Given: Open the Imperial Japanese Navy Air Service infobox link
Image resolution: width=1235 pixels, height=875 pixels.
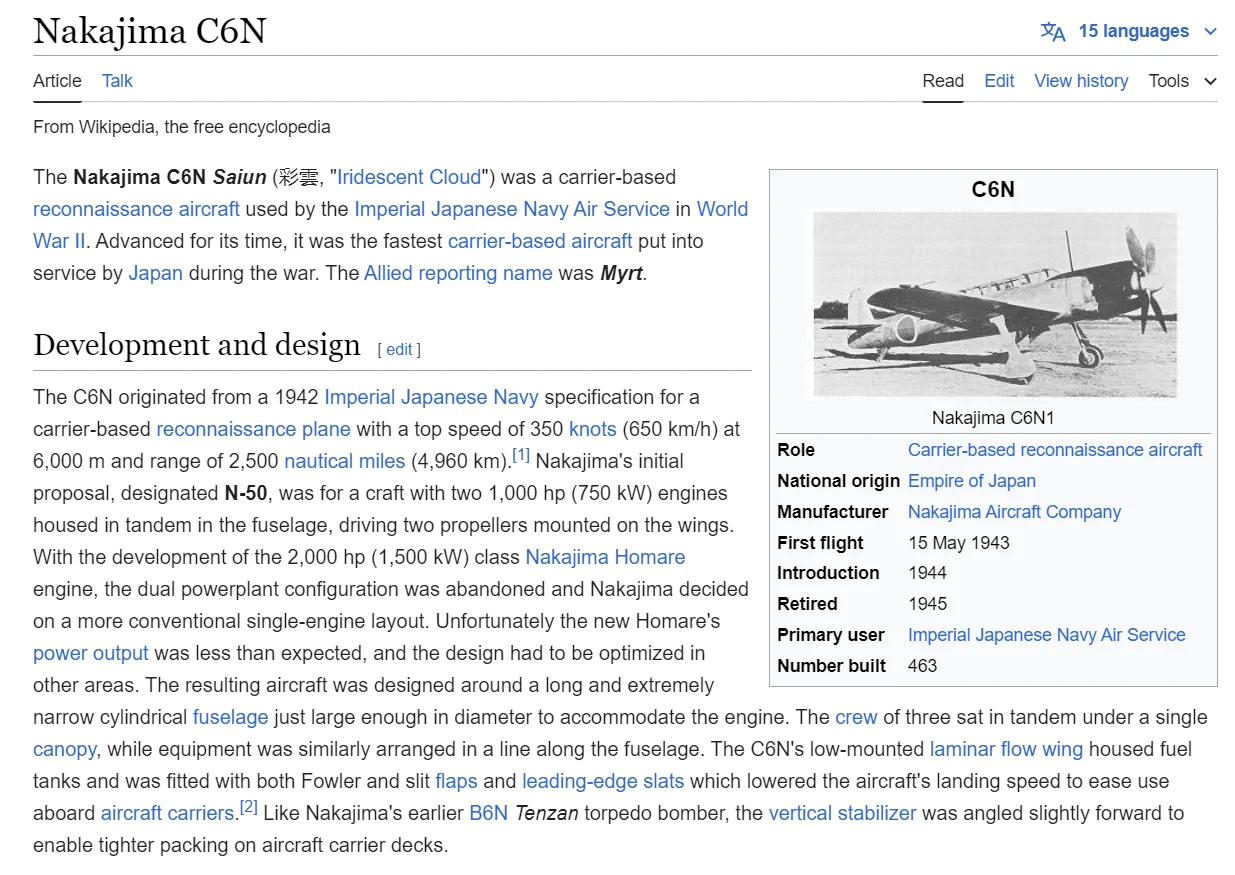Looking at the screenshot, I should tap(1046, 635).
